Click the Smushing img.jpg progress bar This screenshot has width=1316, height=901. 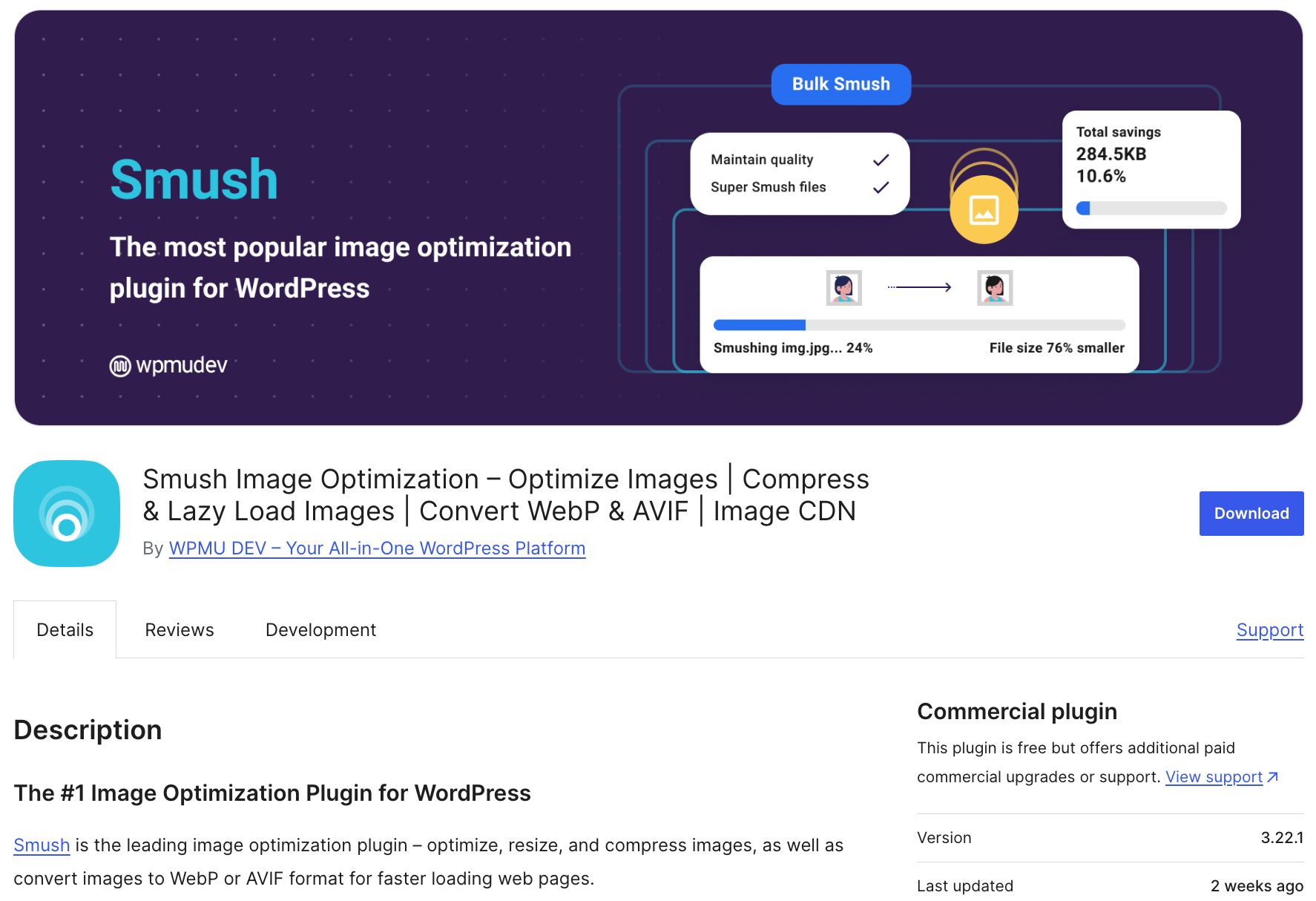(918, 324)
